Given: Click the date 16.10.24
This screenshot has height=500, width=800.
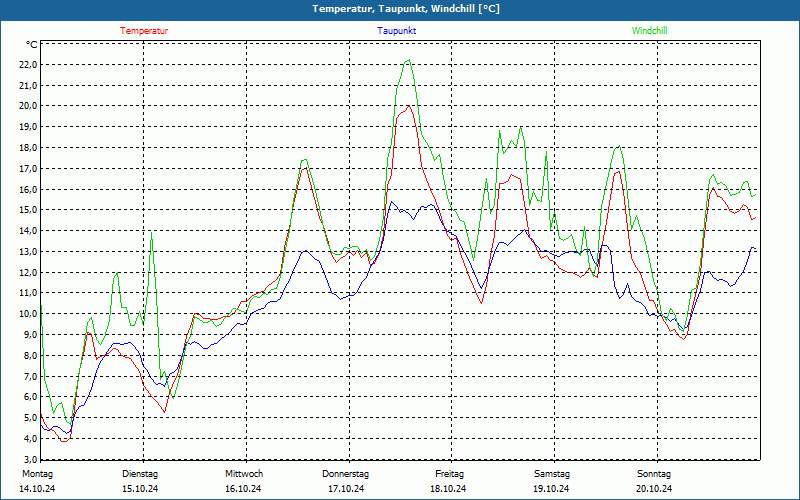Looking at the screenshot, I should point(243,489).
